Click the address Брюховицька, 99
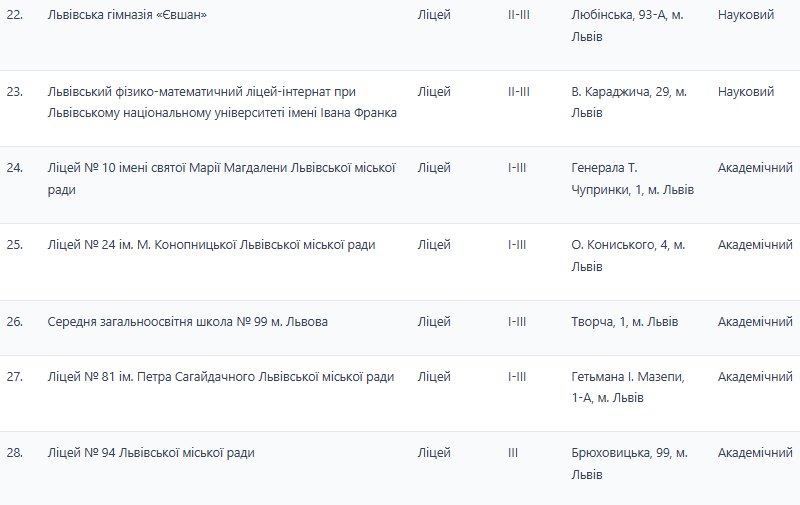Screen dimensions: 800x505 (x=628, y=464)
